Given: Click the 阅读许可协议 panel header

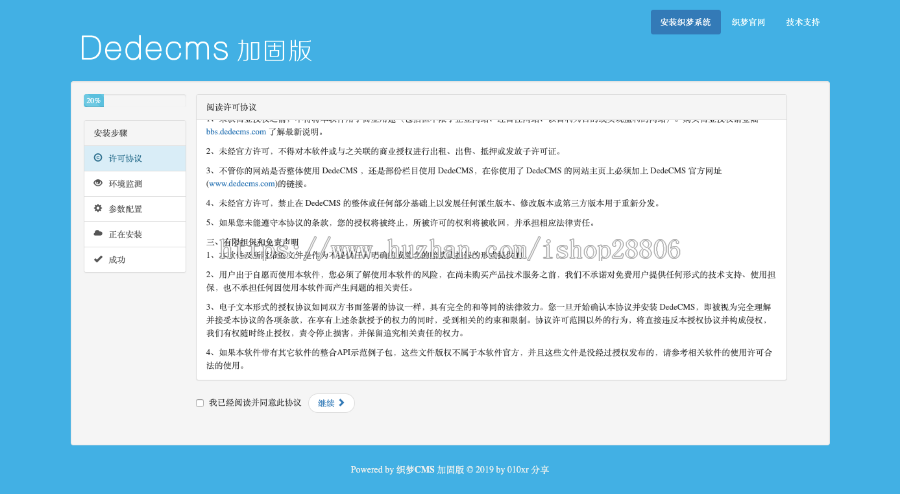Looking at the screenshot, I should click(x=231, y=106).
